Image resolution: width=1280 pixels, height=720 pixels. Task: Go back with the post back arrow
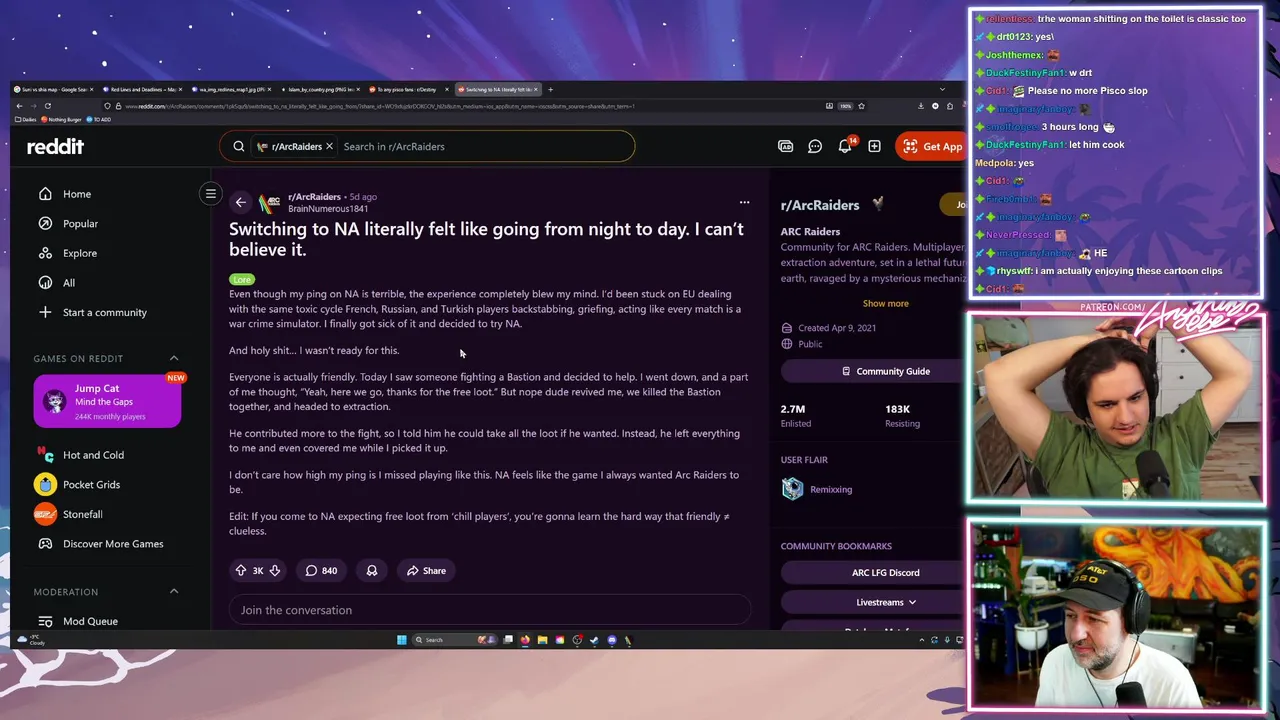tap(240, 202)
